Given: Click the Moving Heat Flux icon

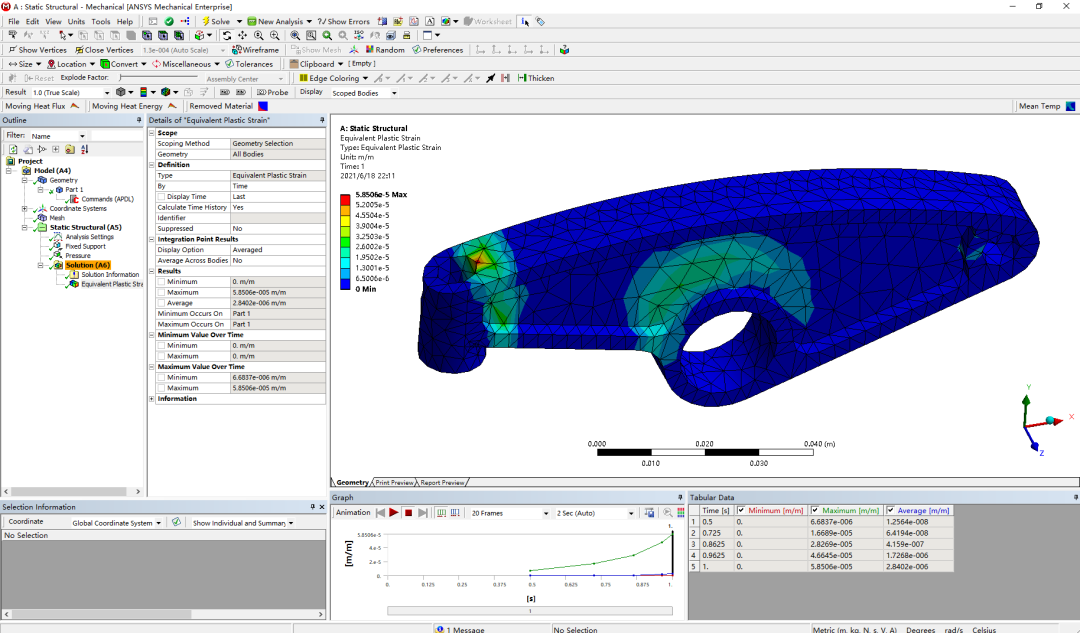Looking at the screenshot, I should coord(74,106).
